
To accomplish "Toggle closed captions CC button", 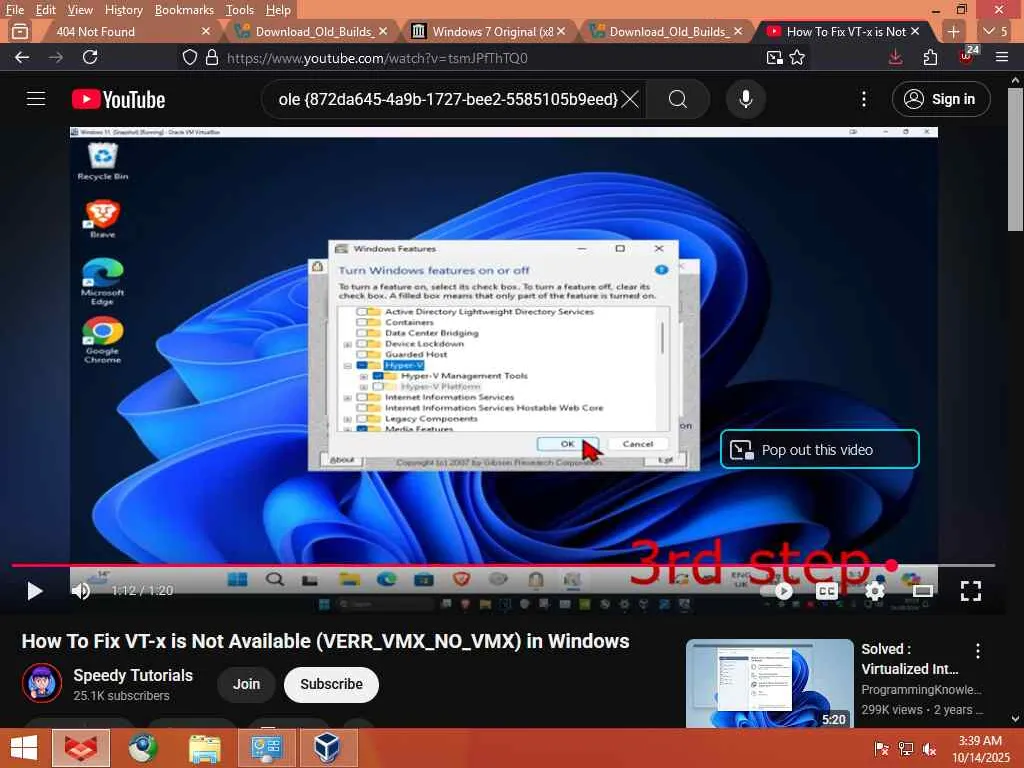I will 827,591.
